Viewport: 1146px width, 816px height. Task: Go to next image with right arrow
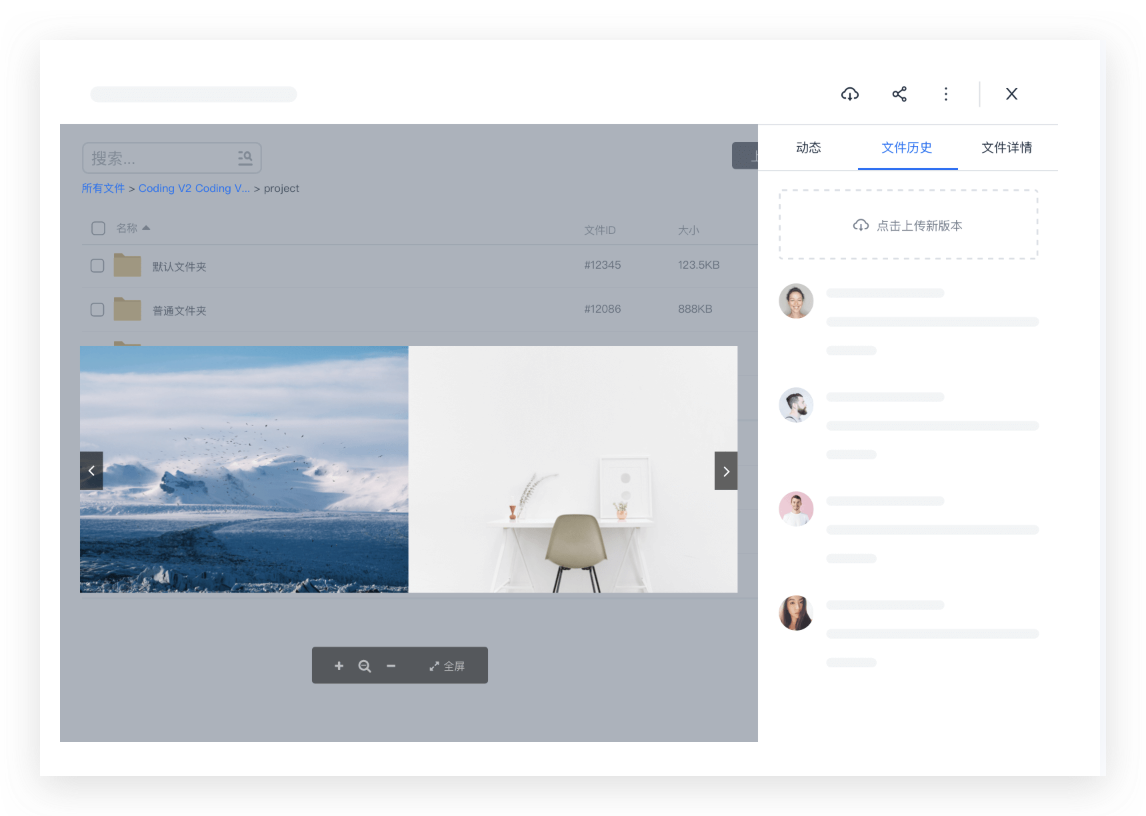click(726, 471)
